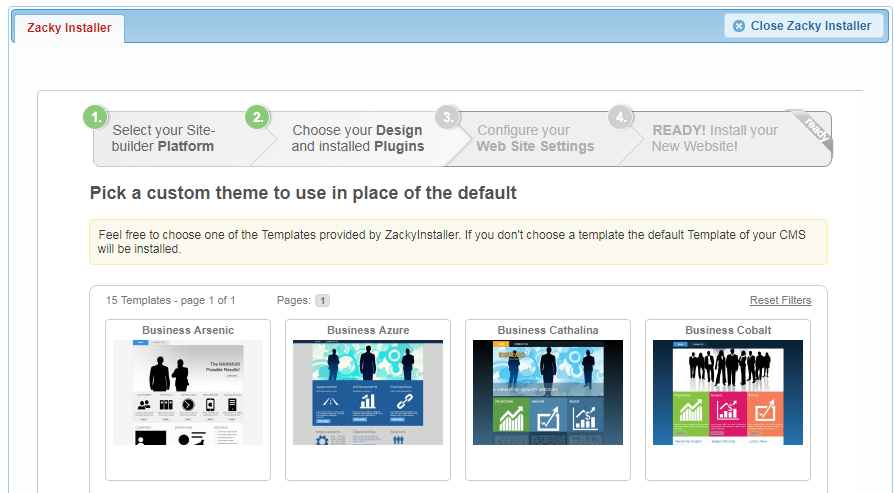Image resolution: width=894 pixels, height=493 pixels.
Task: Click the green step 2 number badge
Action: 258,117
